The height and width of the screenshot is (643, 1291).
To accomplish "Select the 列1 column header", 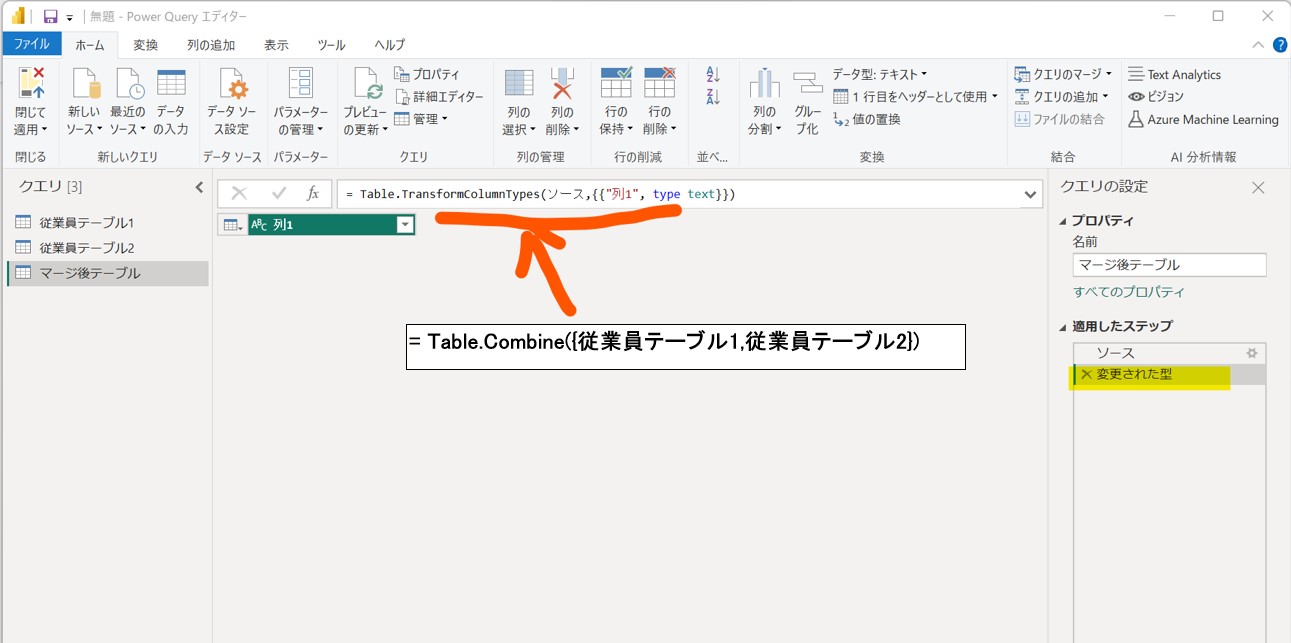I will point(331,225).
